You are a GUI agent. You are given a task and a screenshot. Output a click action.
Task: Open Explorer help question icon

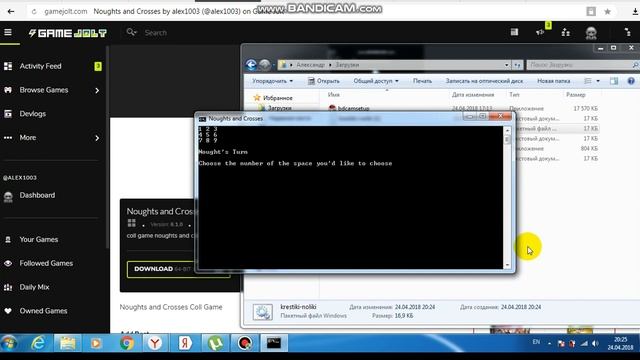point(631,81)
